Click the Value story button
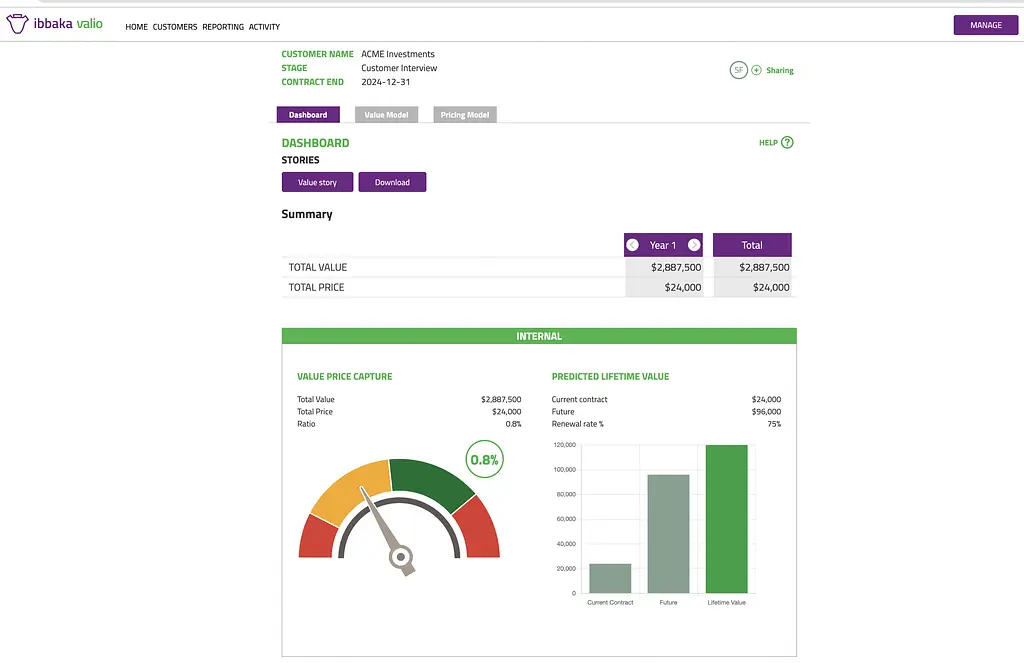This screenshot has width=1024, height=663. [317, 182]
